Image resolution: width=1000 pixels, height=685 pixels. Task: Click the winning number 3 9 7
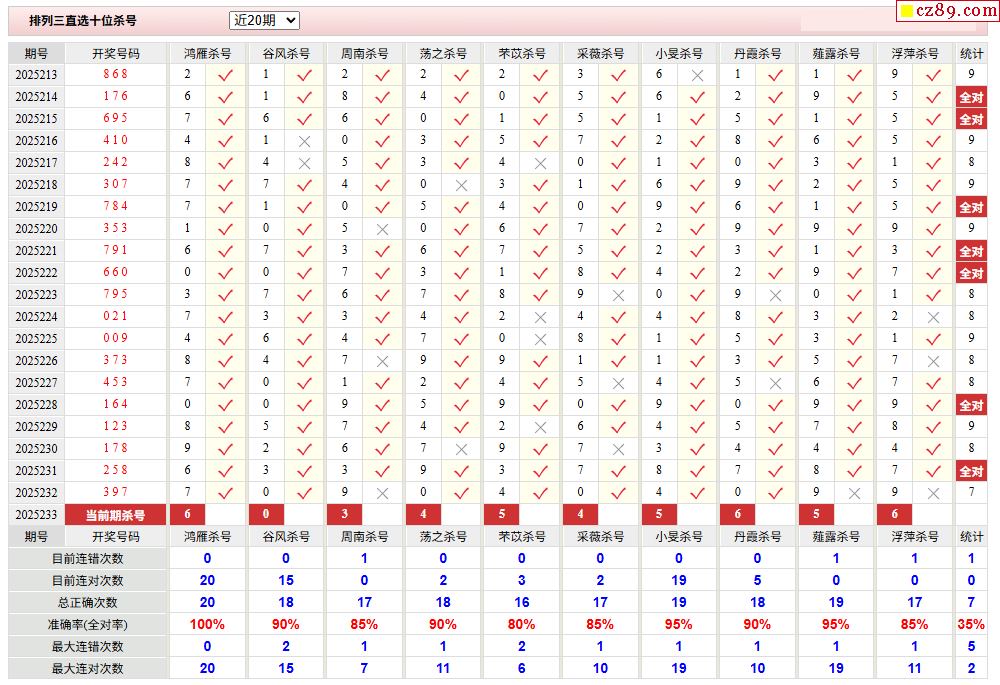115,492
